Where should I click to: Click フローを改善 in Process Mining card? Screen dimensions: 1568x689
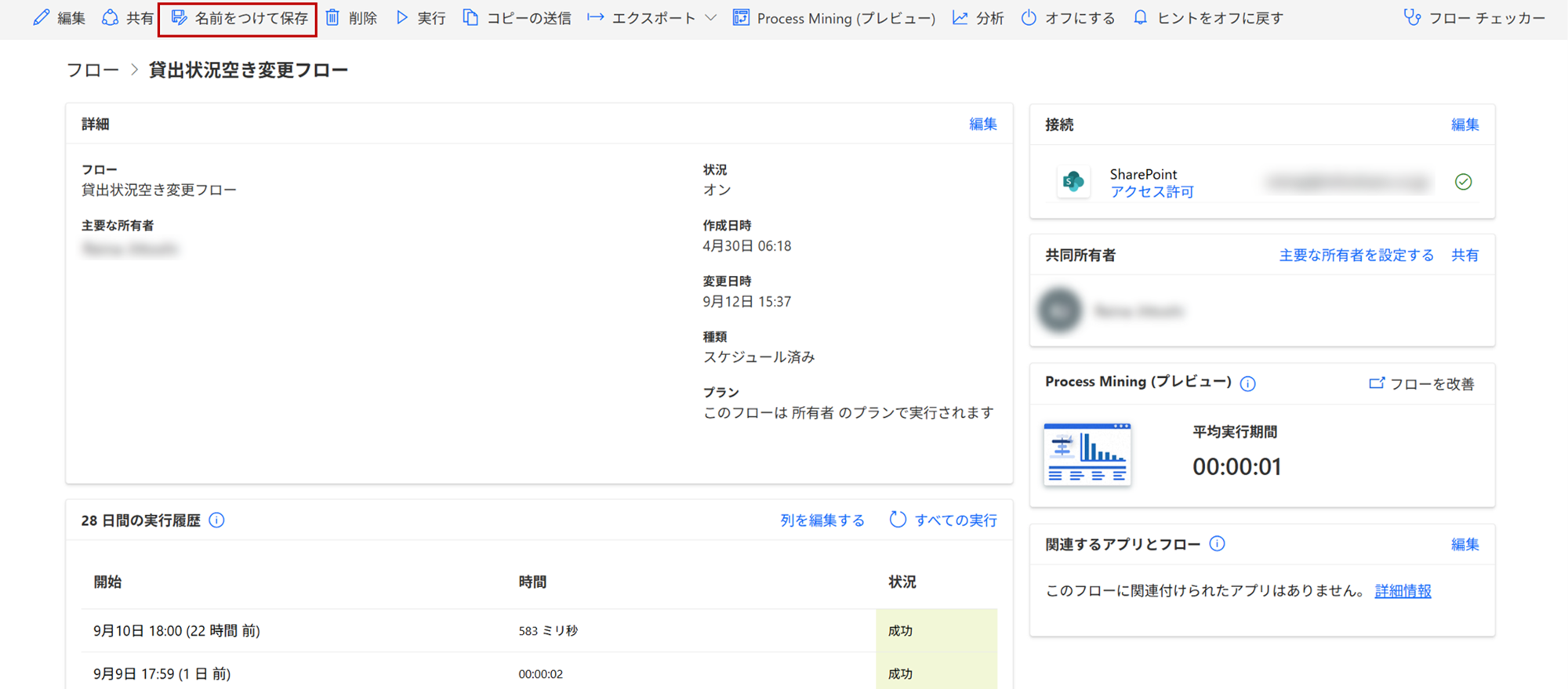click(x=1422, y=383)
